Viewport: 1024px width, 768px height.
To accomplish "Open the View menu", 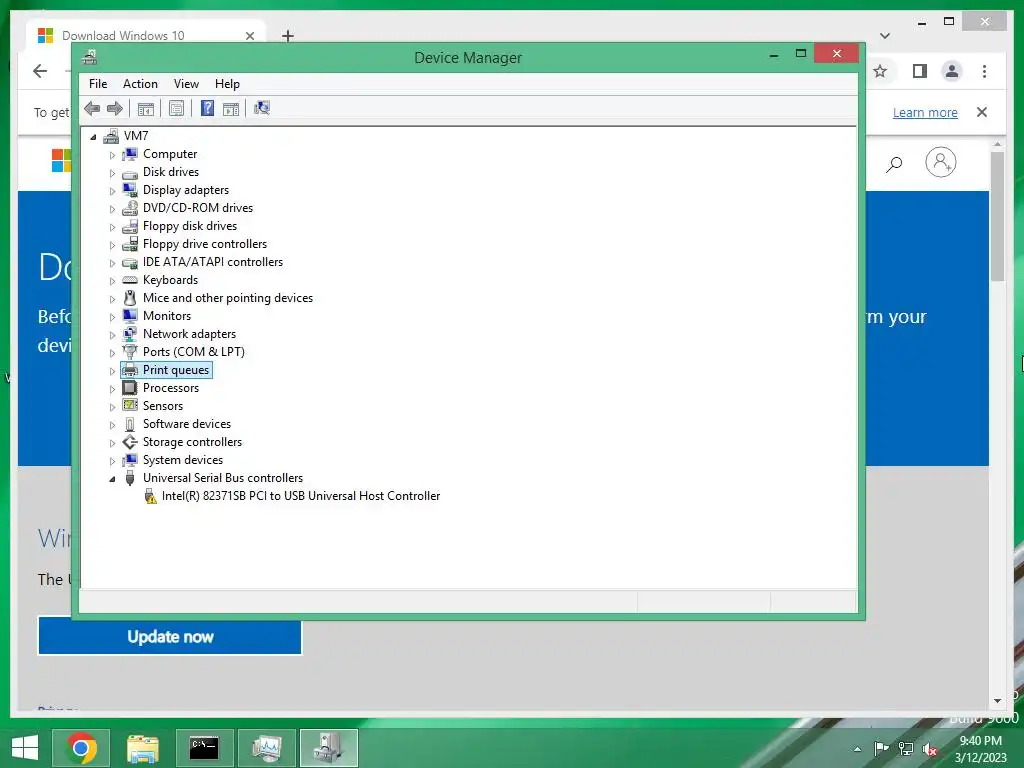I will pyautogui.click(x=186, y=84).
